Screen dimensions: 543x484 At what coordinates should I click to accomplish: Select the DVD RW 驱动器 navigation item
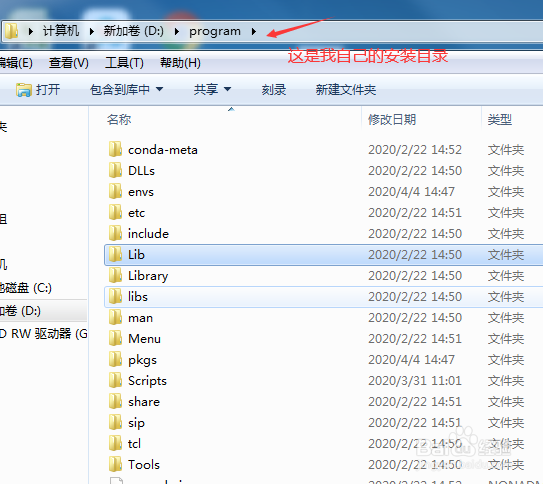coord(43,334)
